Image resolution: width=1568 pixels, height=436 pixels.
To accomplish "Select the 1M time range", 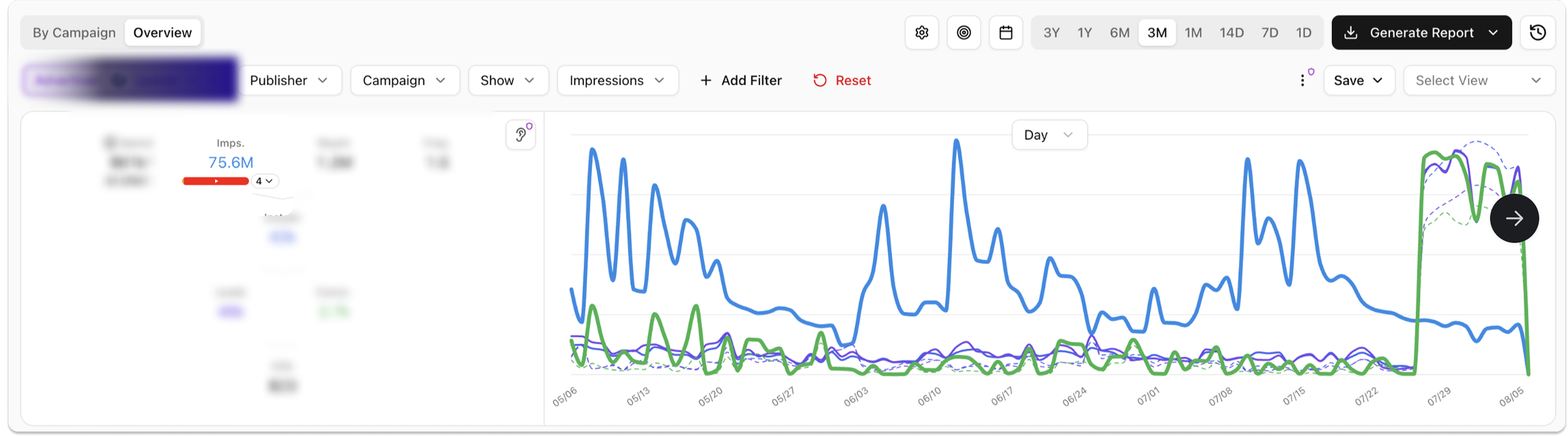I will [1193, 33].
